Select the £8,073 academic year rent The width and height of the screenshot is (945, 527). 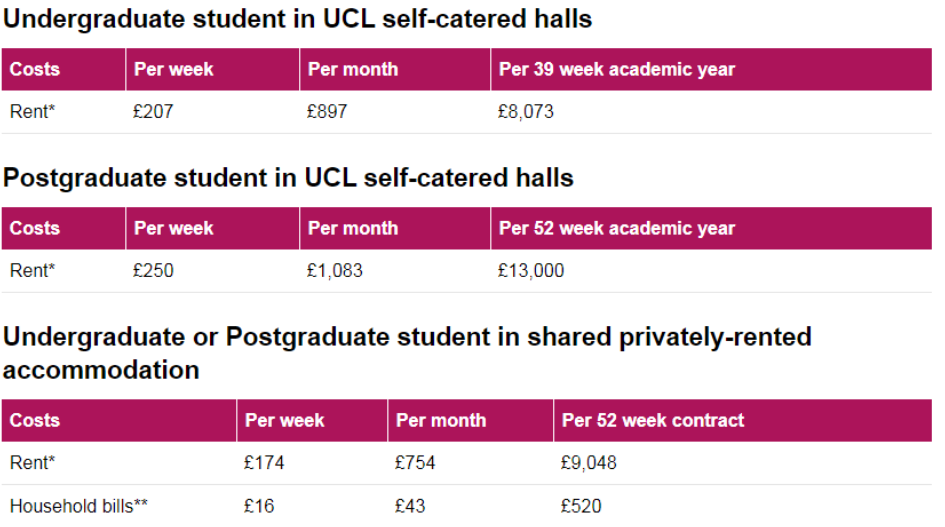(525, 112)
